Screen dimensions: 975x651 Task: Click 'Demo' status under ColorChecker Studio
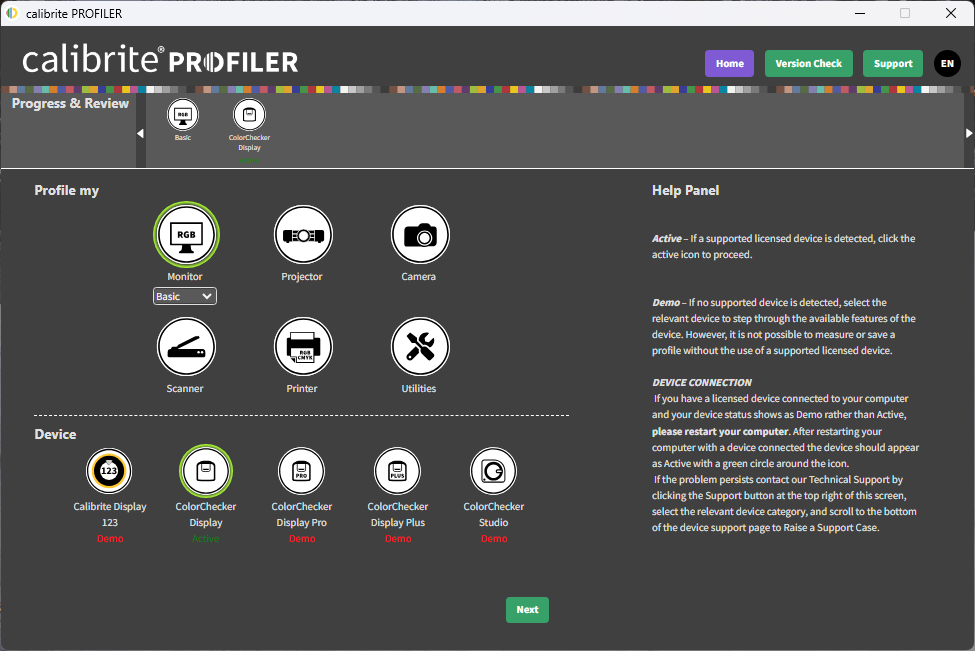pos(494,538)
